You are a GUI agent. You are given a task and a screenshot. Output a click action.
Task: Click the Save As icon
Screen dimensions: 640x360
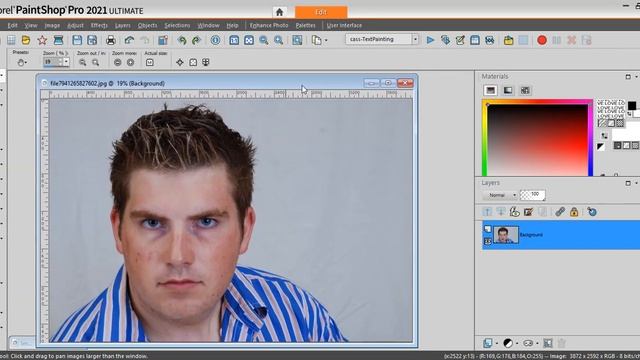pyautogui.click(x=92, y=40)
